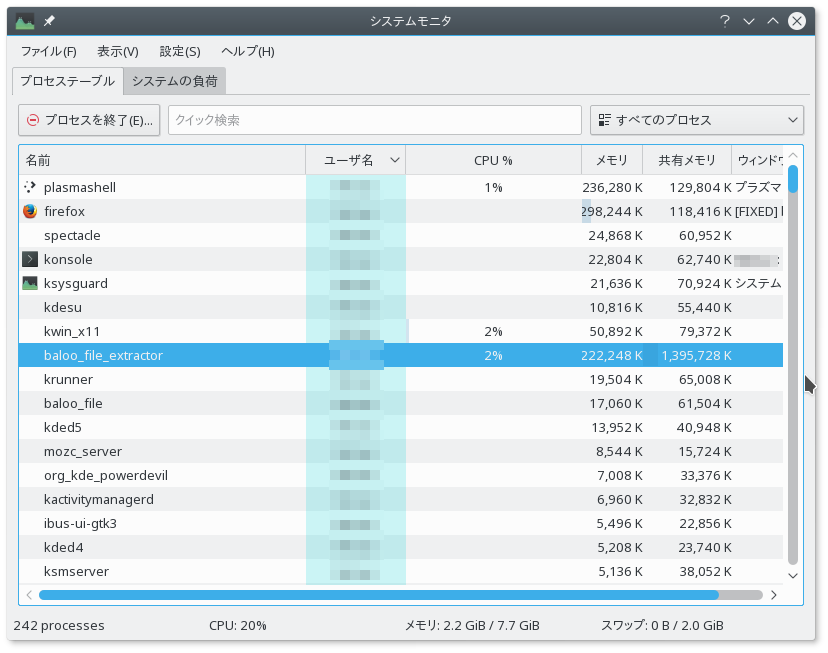
Task: Click the horizontal scrollbar left arrow
Action: click(x=29, y=595)
